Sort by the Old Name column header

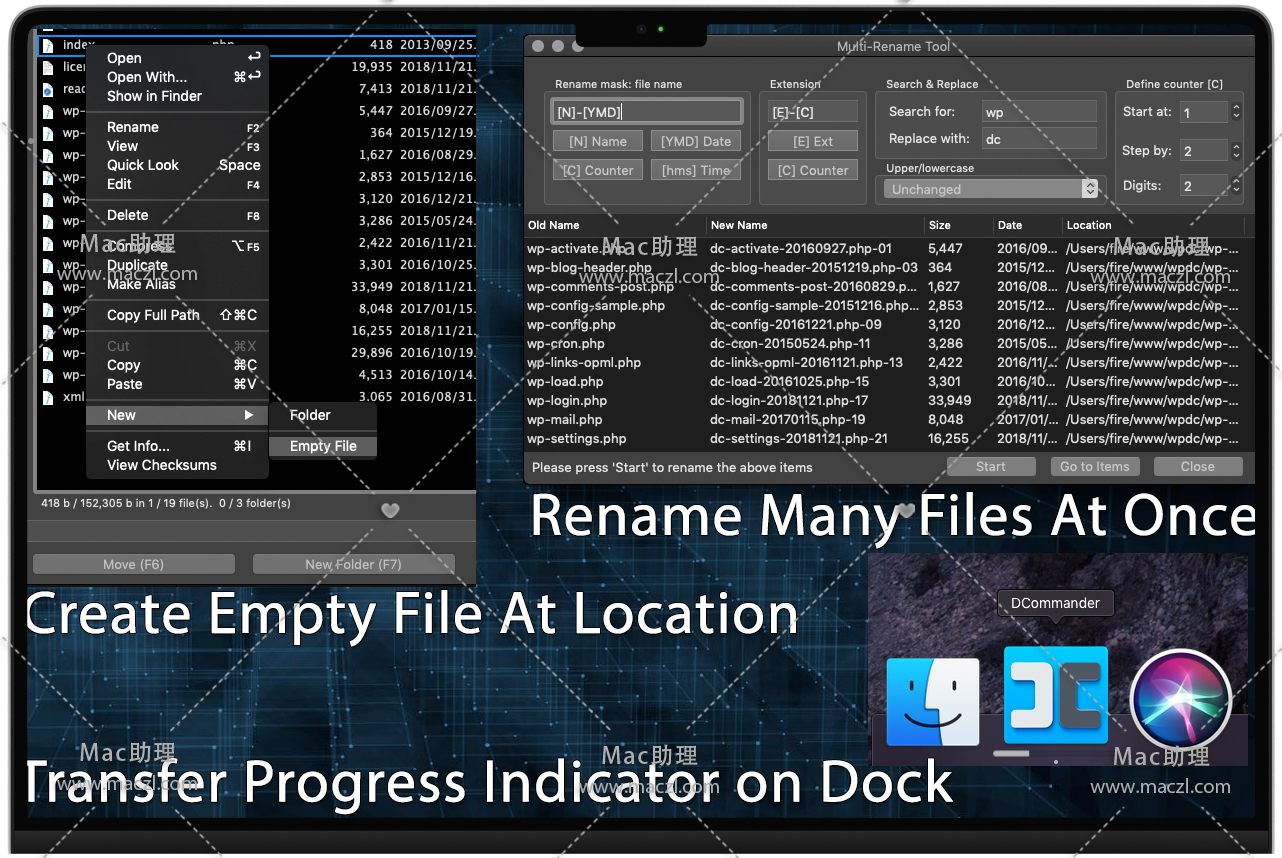point(616,225)
